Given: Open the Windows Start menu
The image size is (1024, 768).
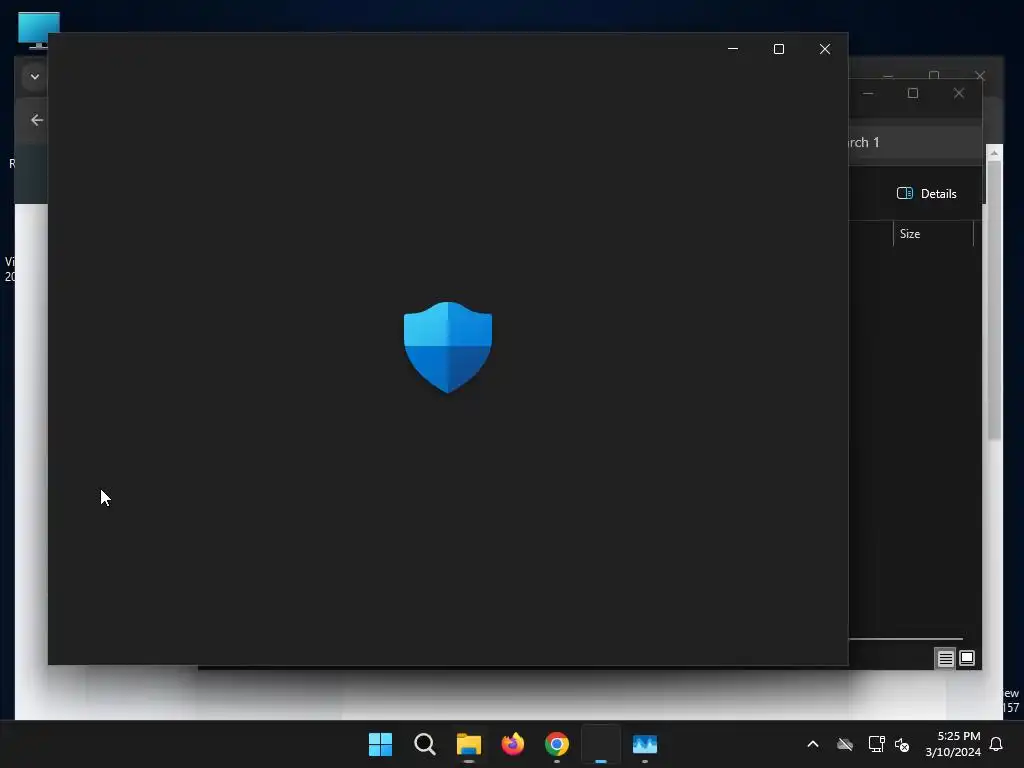Looking at the screenshot, I should pyautogui.click(x=380, y=744).
